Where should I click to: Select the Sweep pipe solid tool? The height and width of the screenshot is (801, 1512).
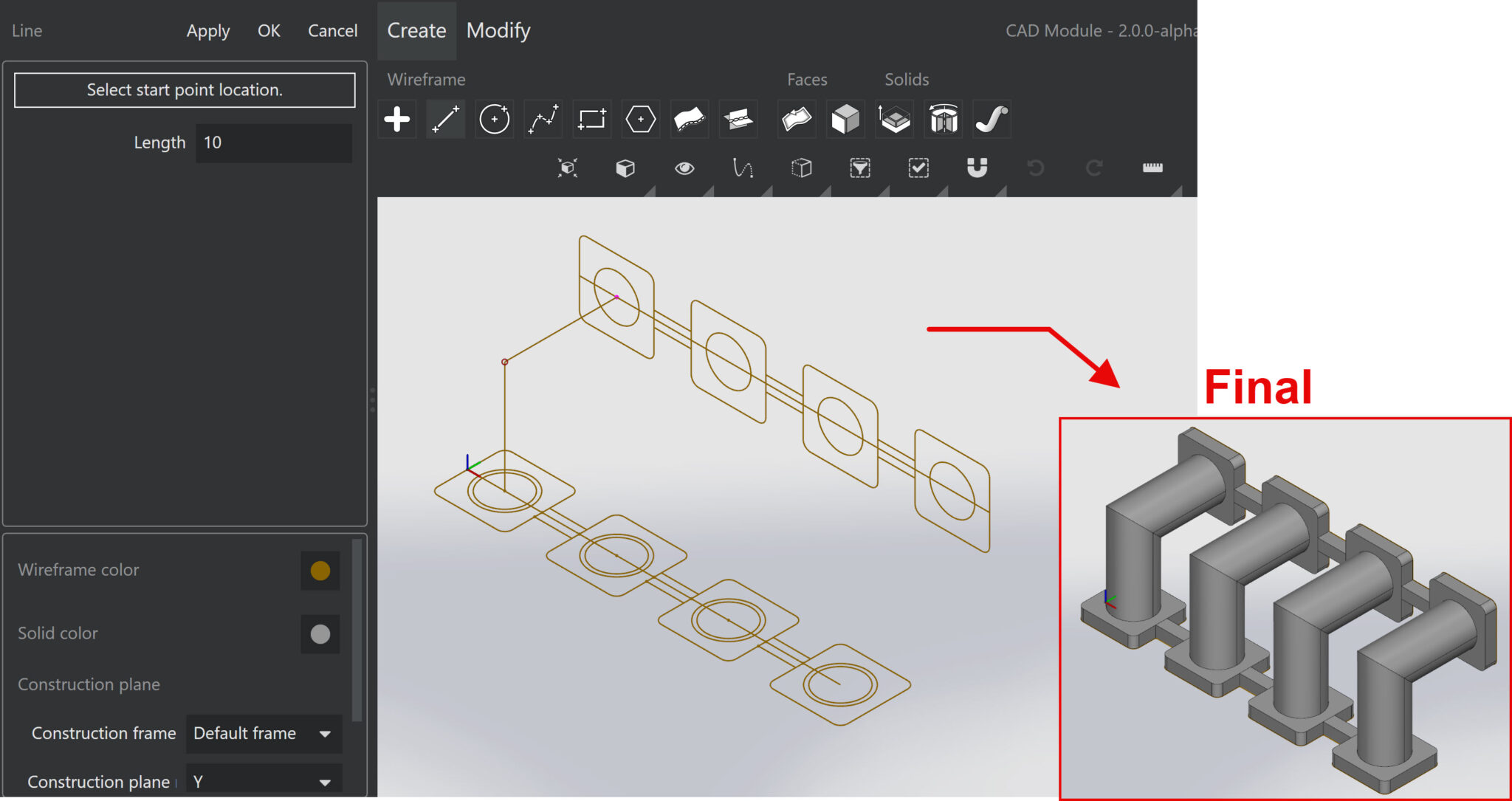(x=992, y=119)
